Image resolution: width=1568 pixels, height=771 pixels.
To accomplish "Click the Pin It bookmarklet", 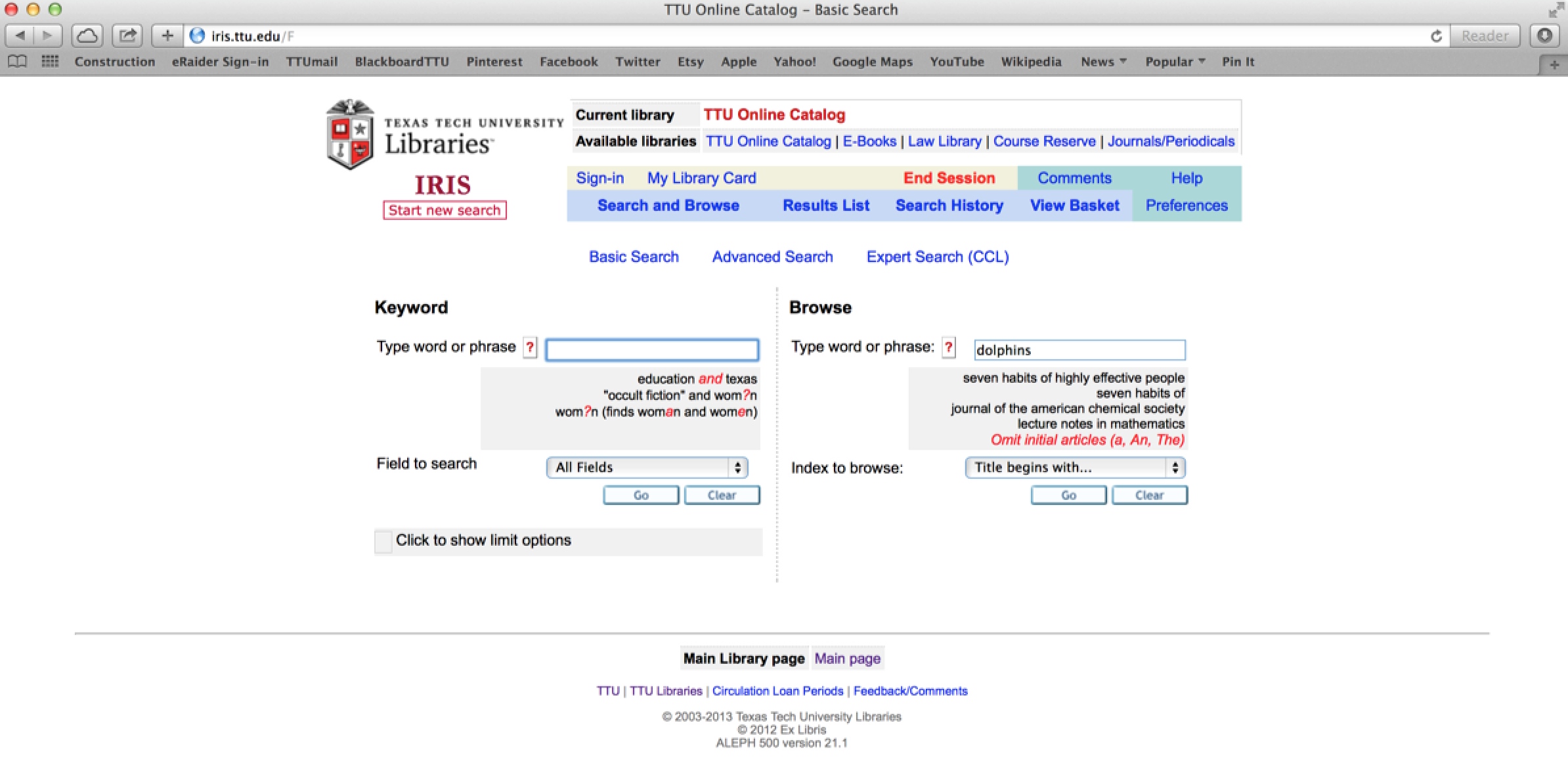I will click(x=1238, y=62).
